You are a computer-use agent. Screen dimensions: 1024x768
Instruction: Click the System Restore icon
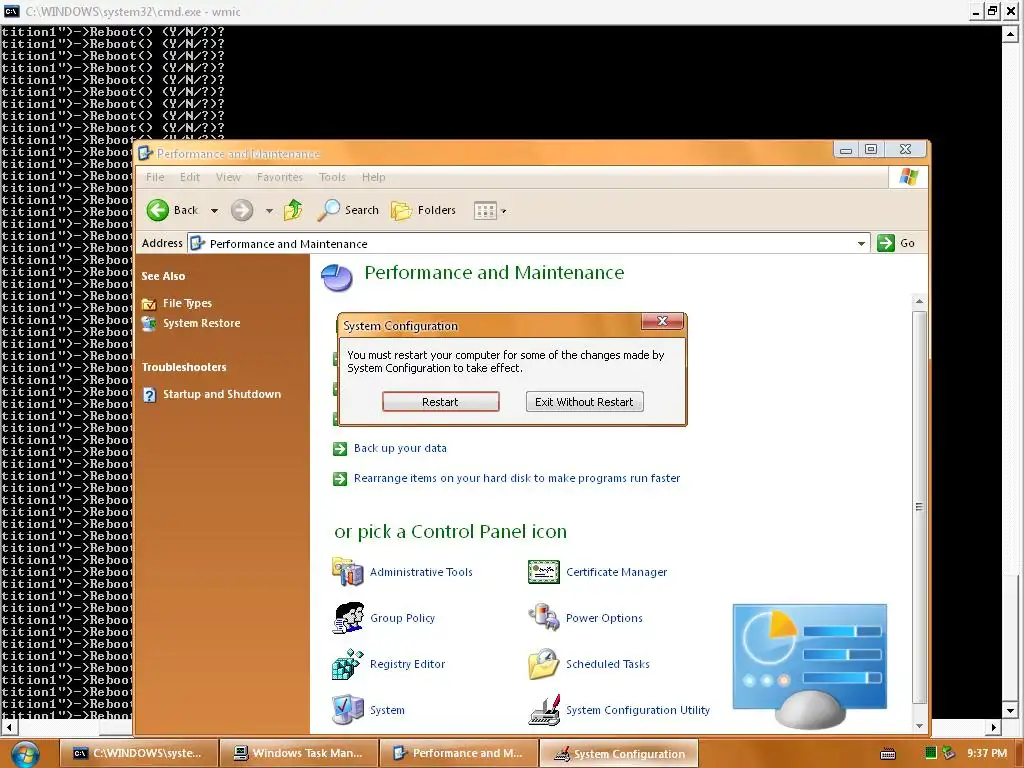pyautogui.click(x=150, y=323)
